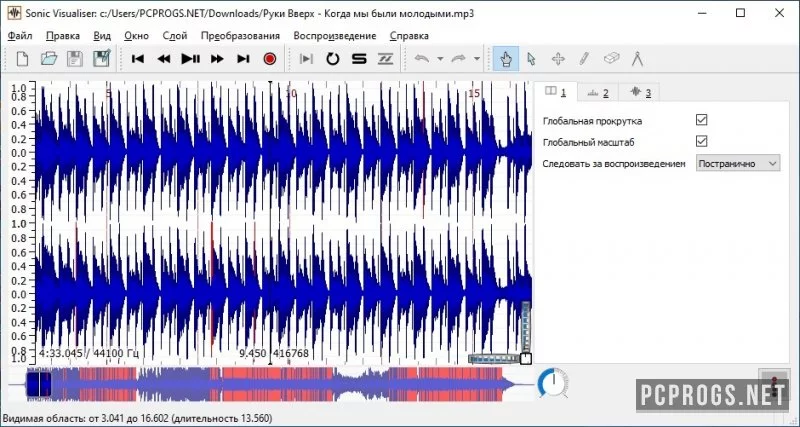Jump to the end of the audio
Viewport: 800px width, 427px height.
coord(243,59)
